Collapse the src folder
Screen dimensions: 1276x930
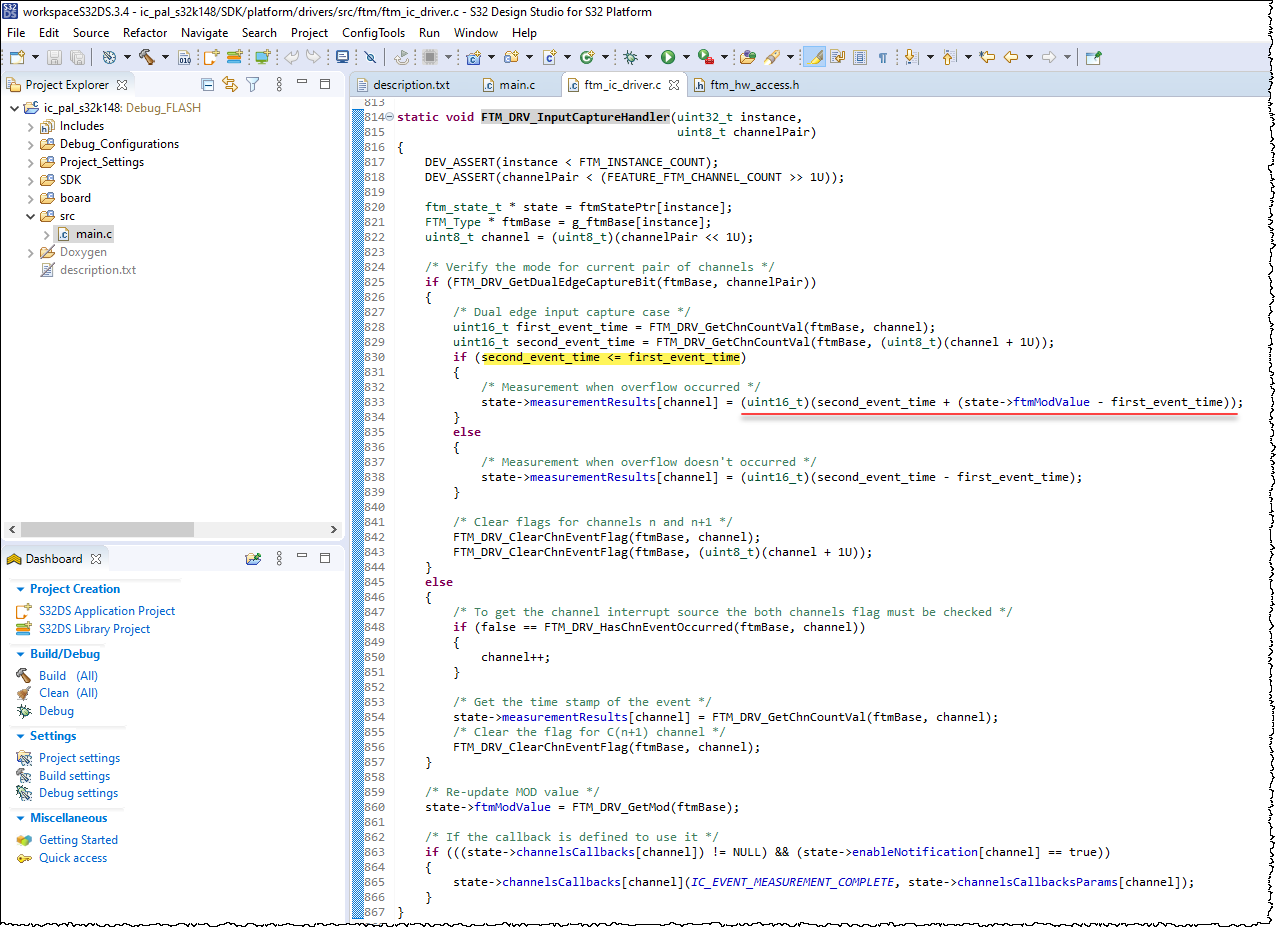click(30, 216)
